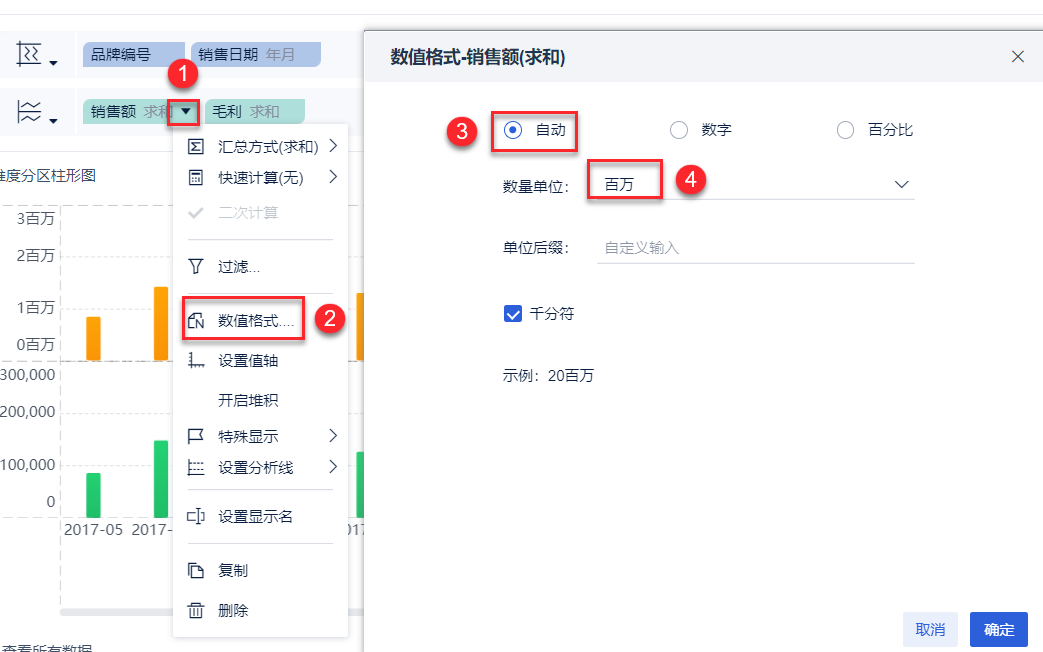
Task: Click the copy icon next to 复制
Action: coord(197,571)
